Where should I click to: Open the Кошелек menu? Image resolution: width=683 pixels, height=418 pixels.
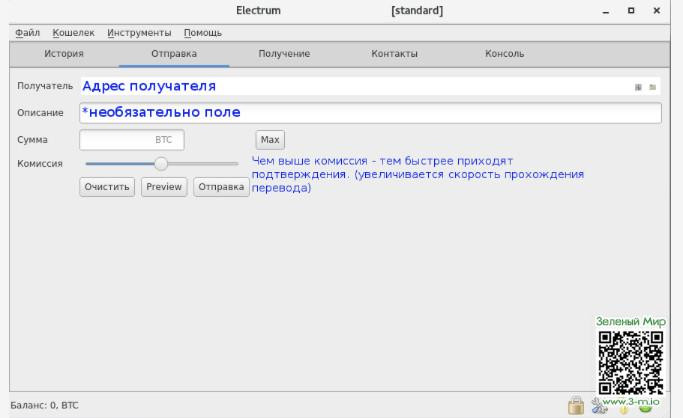click(x=72, y=33)
